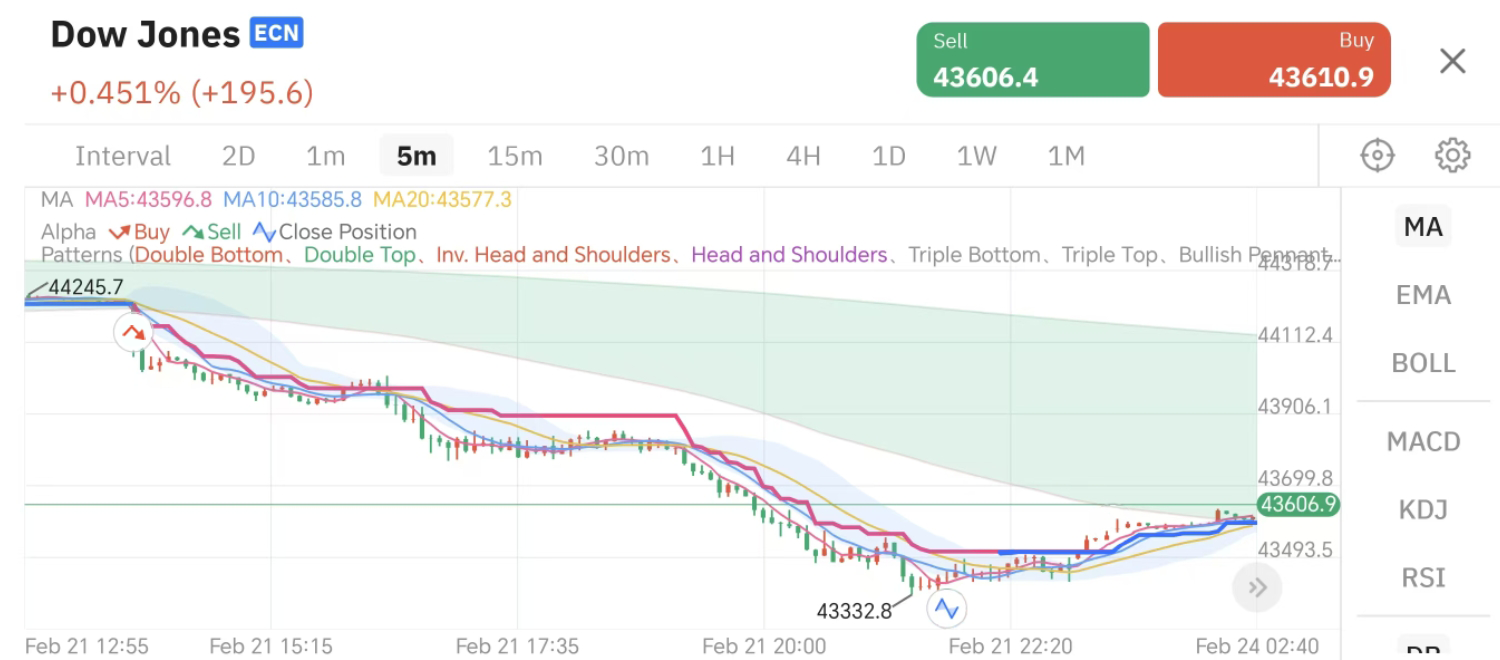Enable the MACD indicator
Image resolution: width=1500 pixels, height=660 pixels.
click(x=1422, y=441)
